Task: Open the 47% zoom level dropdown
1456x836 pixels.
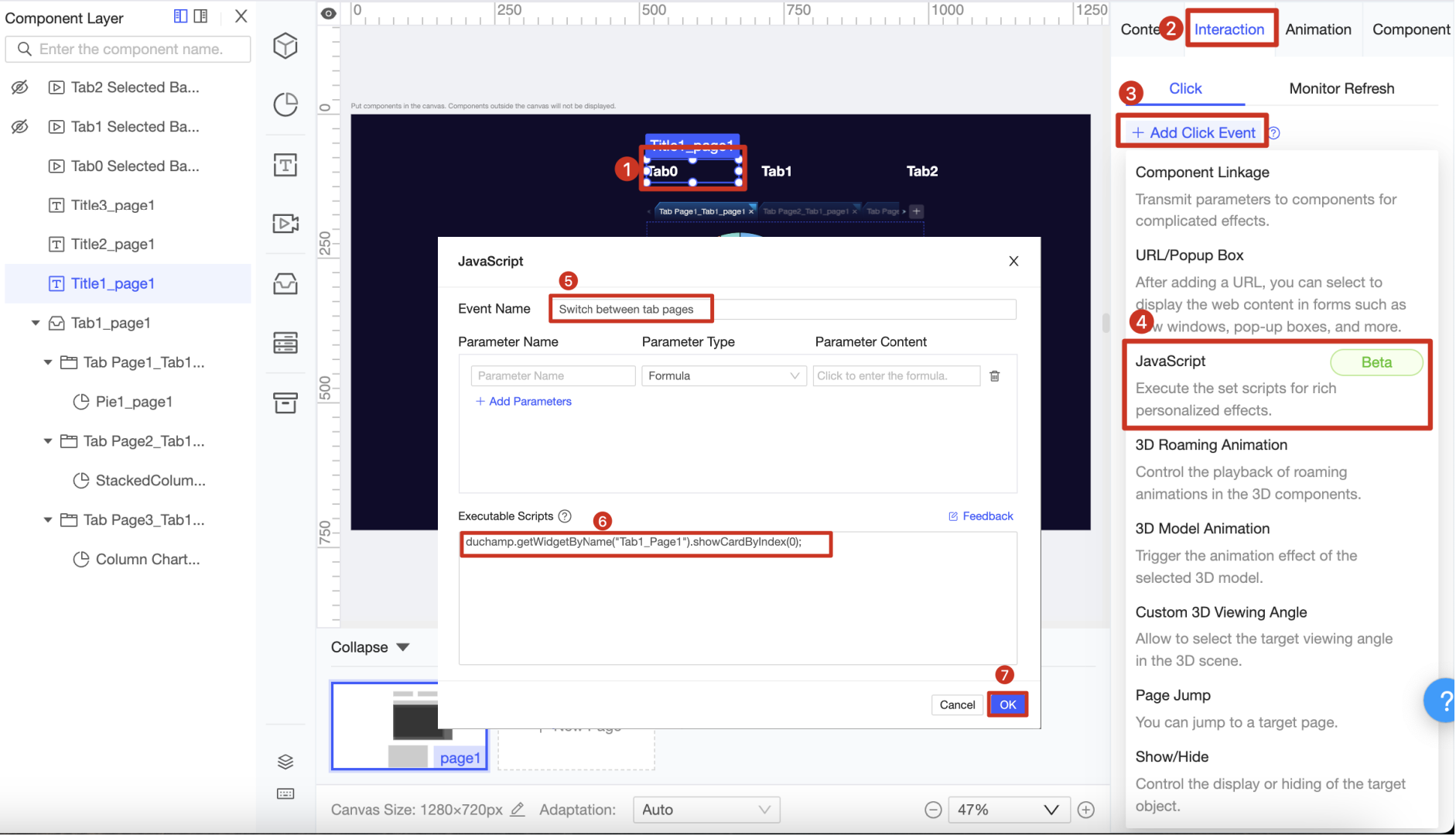Action: tap(1009, 810)
